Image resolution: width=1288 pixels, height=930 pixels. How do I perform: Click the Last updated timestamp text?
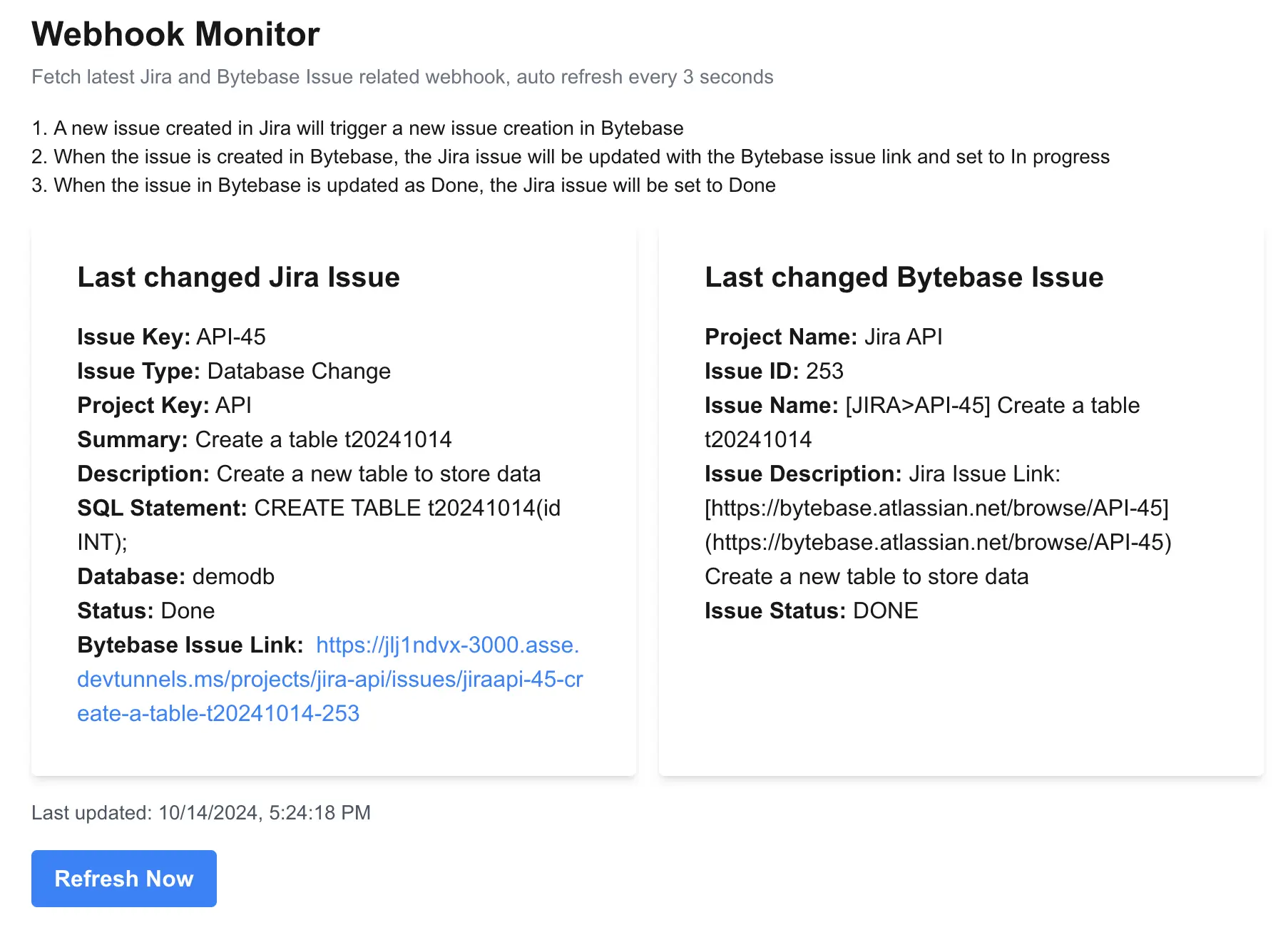pos(201,813)
